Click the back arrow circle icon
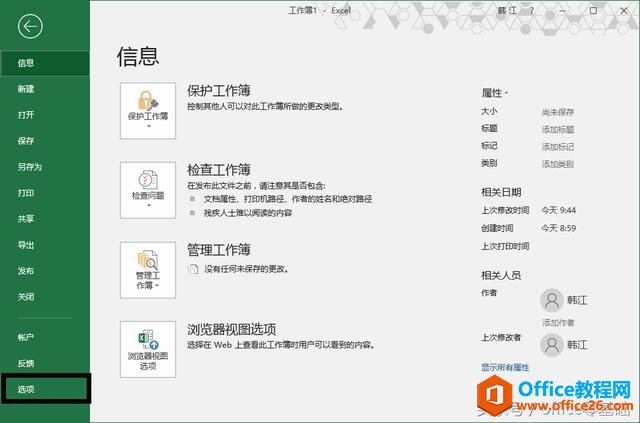Viewport: 640px width, 423px height. (31, 27)
